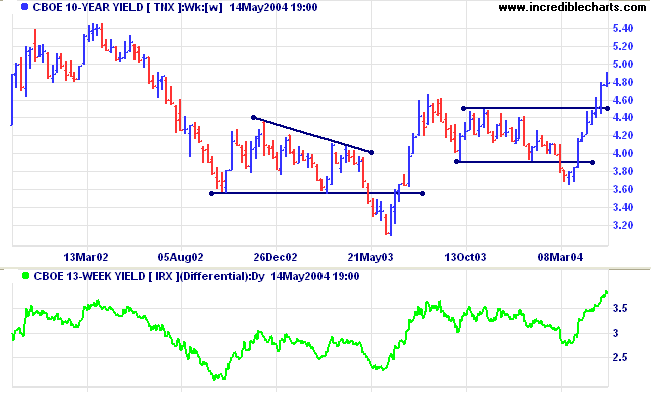
Task: Click the 4.80 yield axis value
Action: pos(623,82)
